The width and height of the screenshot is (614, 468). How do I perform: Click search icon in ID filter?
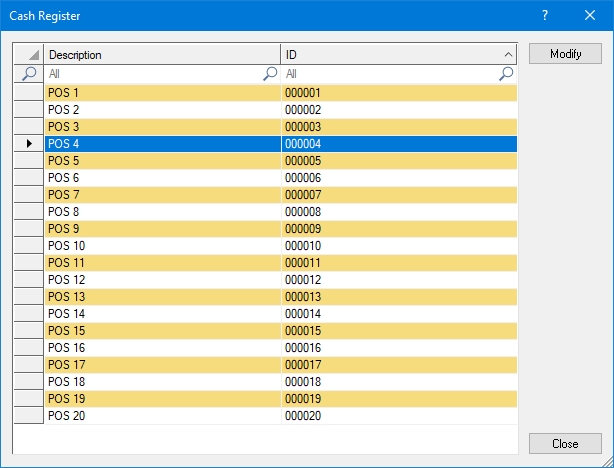tap(506, 74)
